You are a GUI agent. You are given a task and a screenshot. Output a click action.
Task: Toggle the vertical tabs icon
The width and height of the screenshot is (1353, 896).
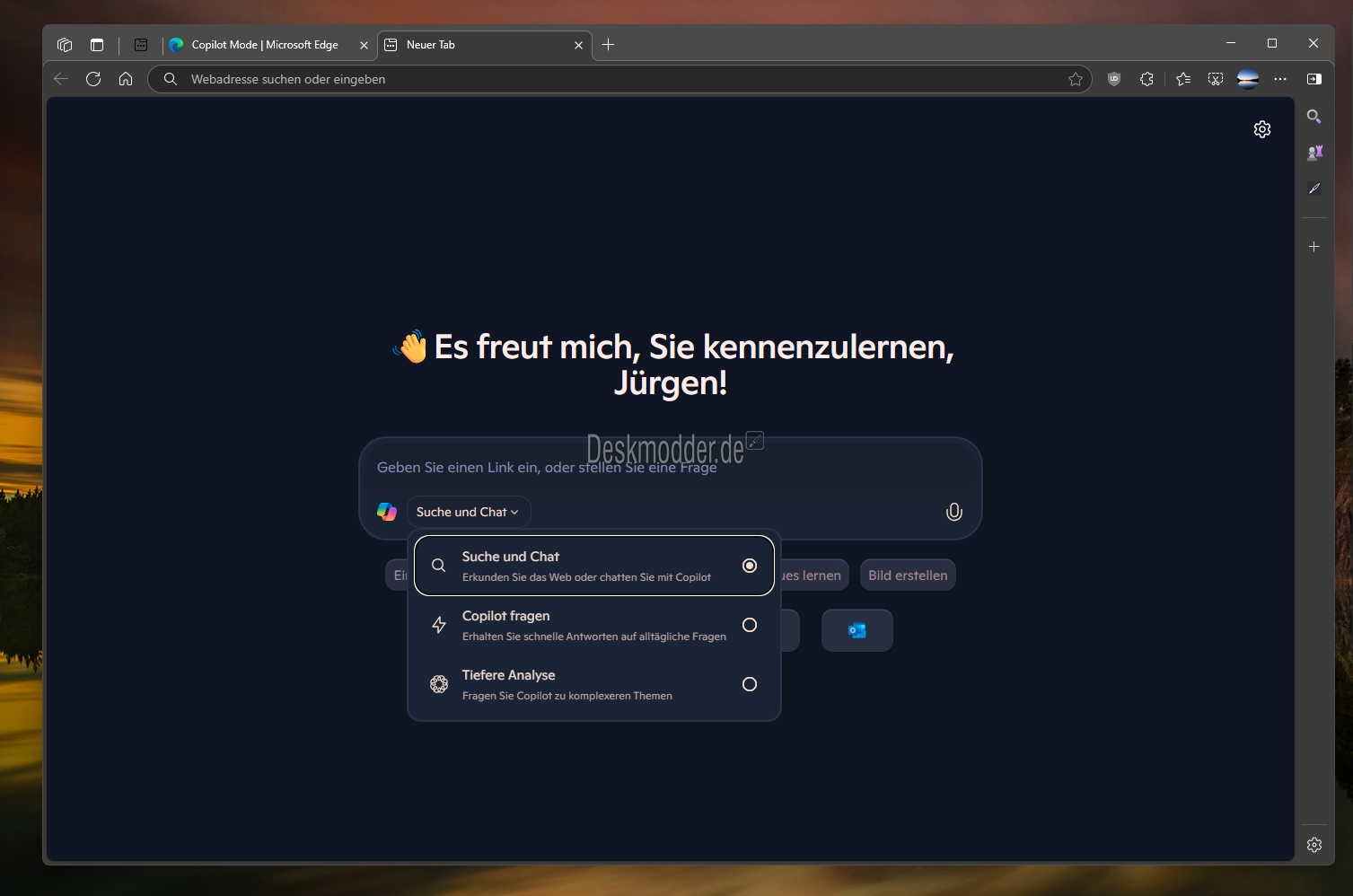point(97,45)
